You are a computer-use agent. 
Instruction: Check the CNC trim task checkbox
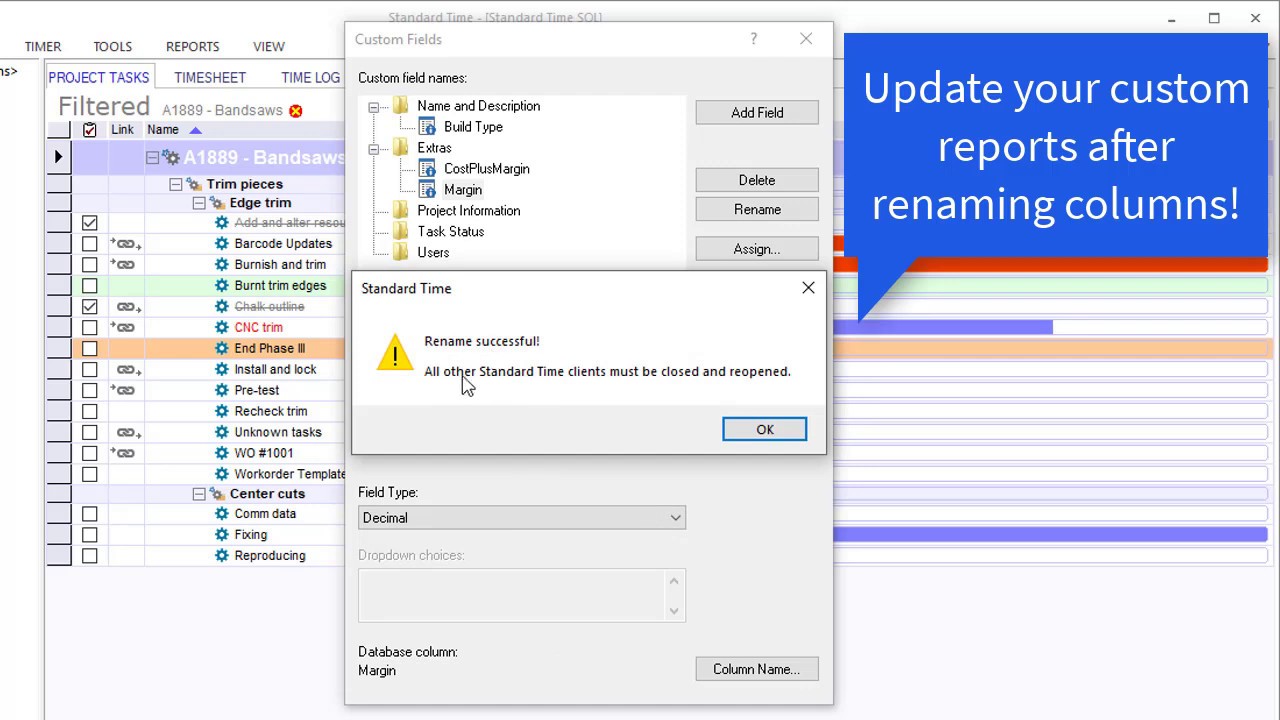tap(90, 328)
